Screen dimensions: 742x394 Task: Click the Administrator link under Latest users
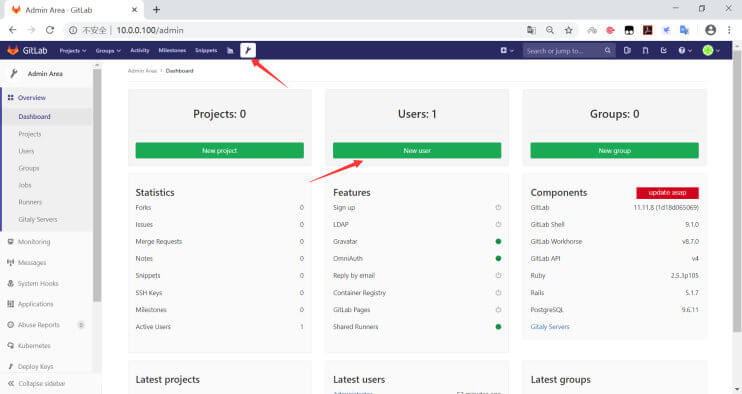[353, 392]
